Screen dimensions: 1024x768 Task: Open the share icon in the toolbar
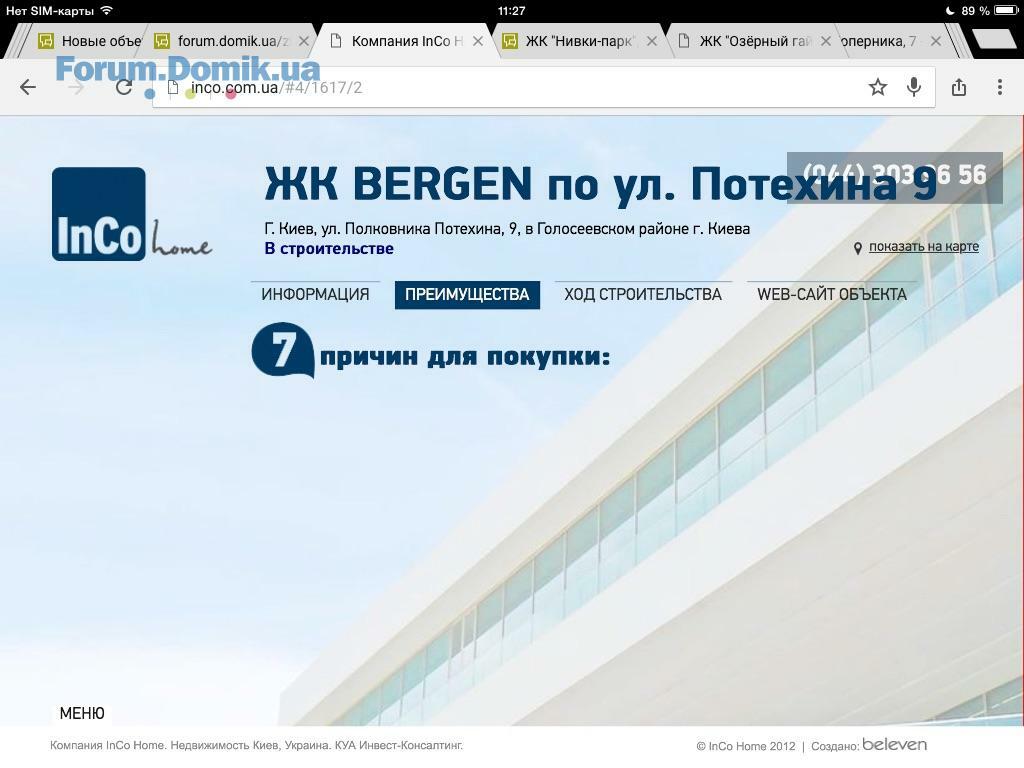point(959,87)
